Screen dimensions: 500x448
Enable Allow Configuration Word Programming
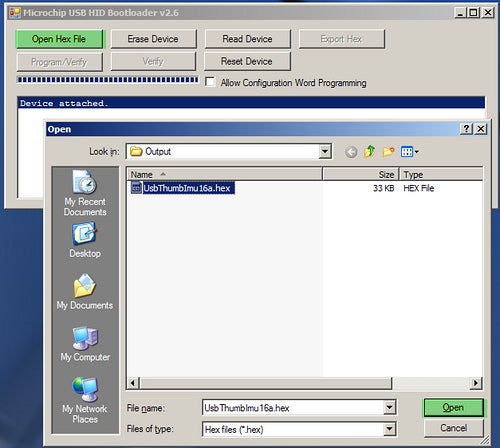tap(210, 82)
